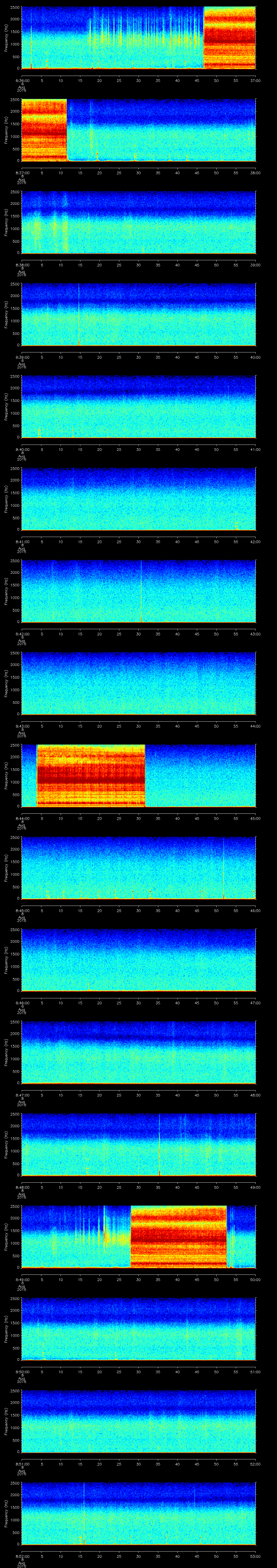This screenshot has width=277, height=1568.
Task: Click the Frequency (Hz) label of the top spectrogram
Action: coord(6,38)
